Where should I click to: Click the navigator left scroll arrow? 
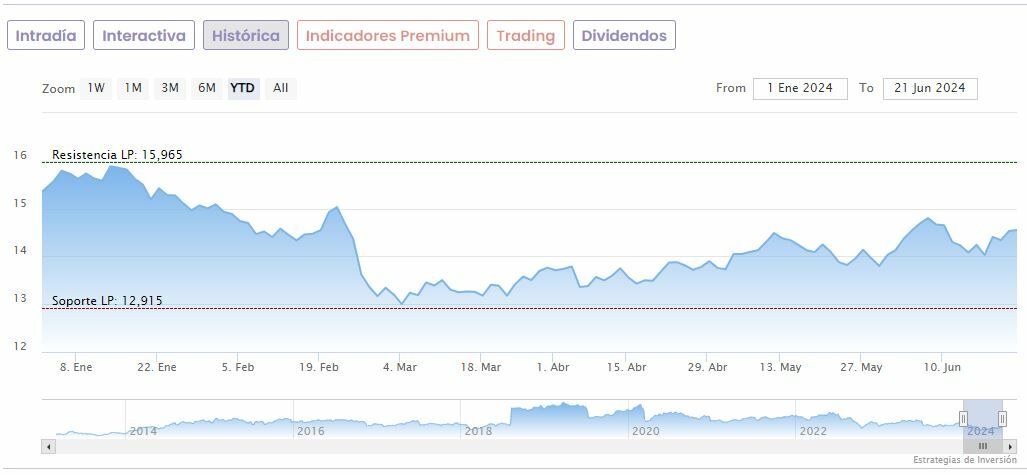click(x=48, y=446)
